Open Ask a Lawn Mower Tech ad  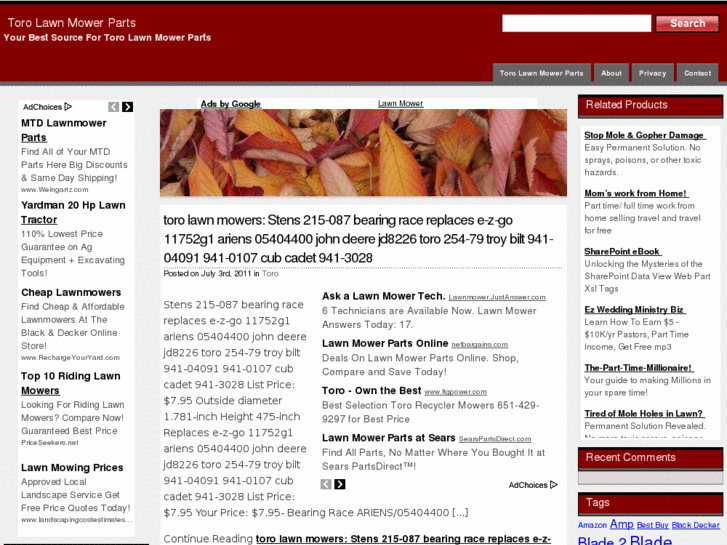click(383, 296)
